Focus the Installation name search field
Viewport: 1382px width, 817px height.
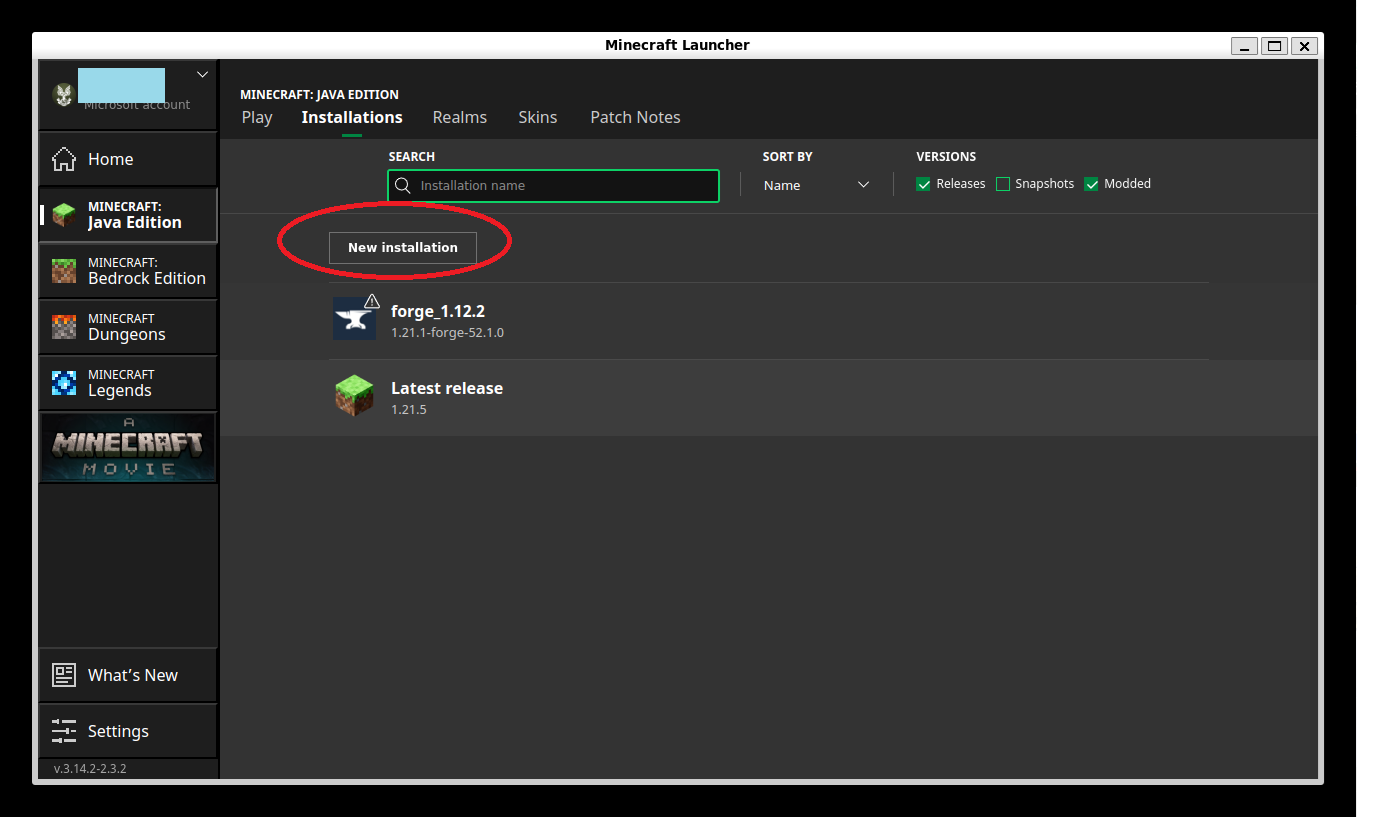click(553, 185)
